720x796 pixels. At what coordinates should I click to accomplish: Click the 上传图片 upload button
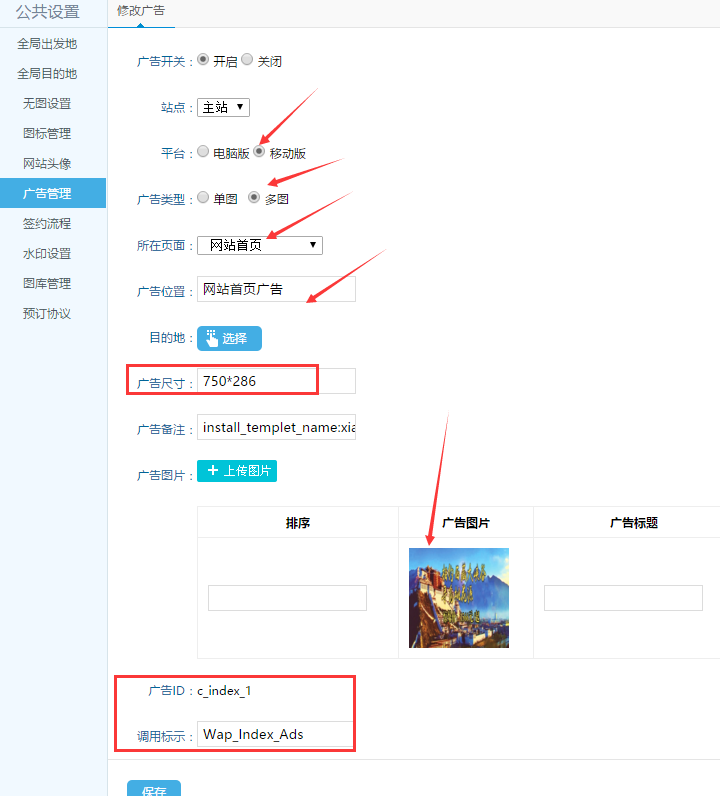point(237,471)
